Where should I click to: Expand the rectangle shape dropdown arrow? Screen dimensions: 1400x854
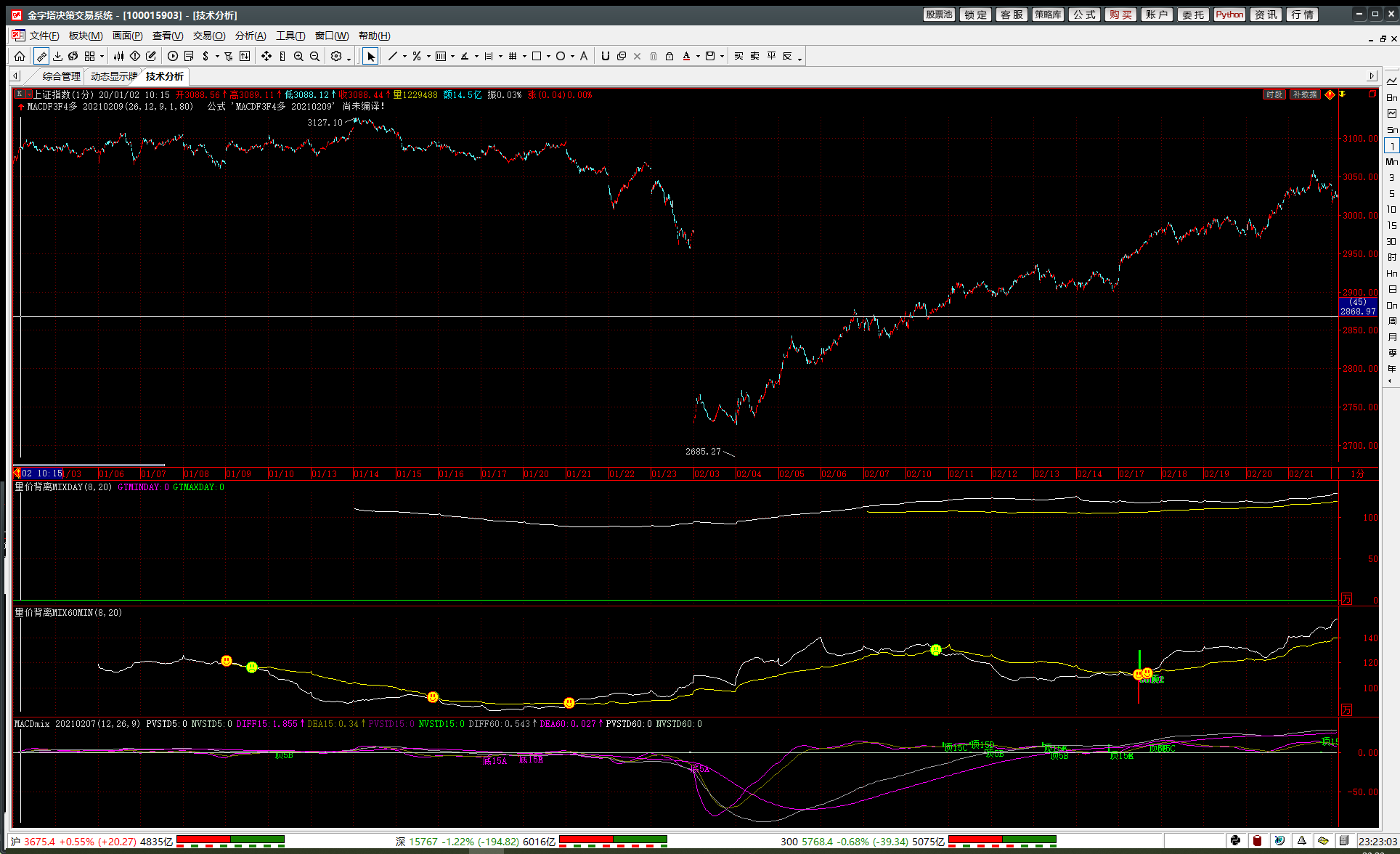click(x=548, y=57)
